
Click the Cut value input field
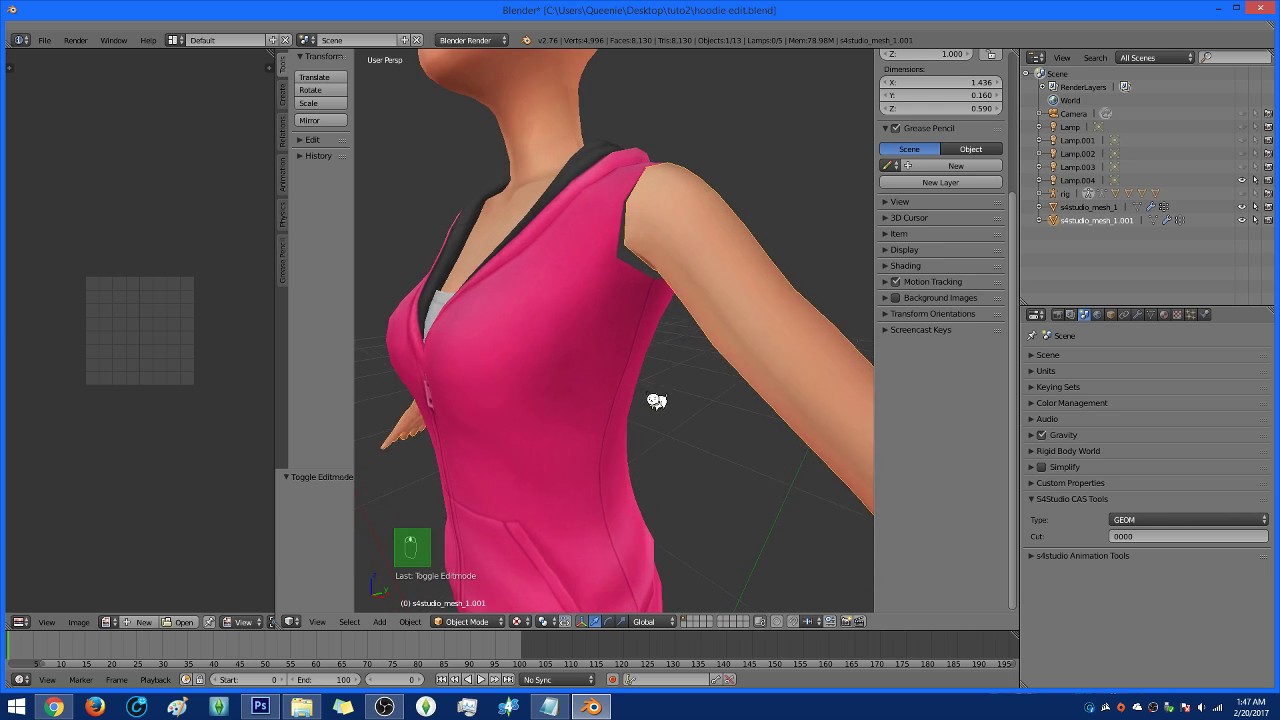pyautogui.click(x=1190, y=537)
